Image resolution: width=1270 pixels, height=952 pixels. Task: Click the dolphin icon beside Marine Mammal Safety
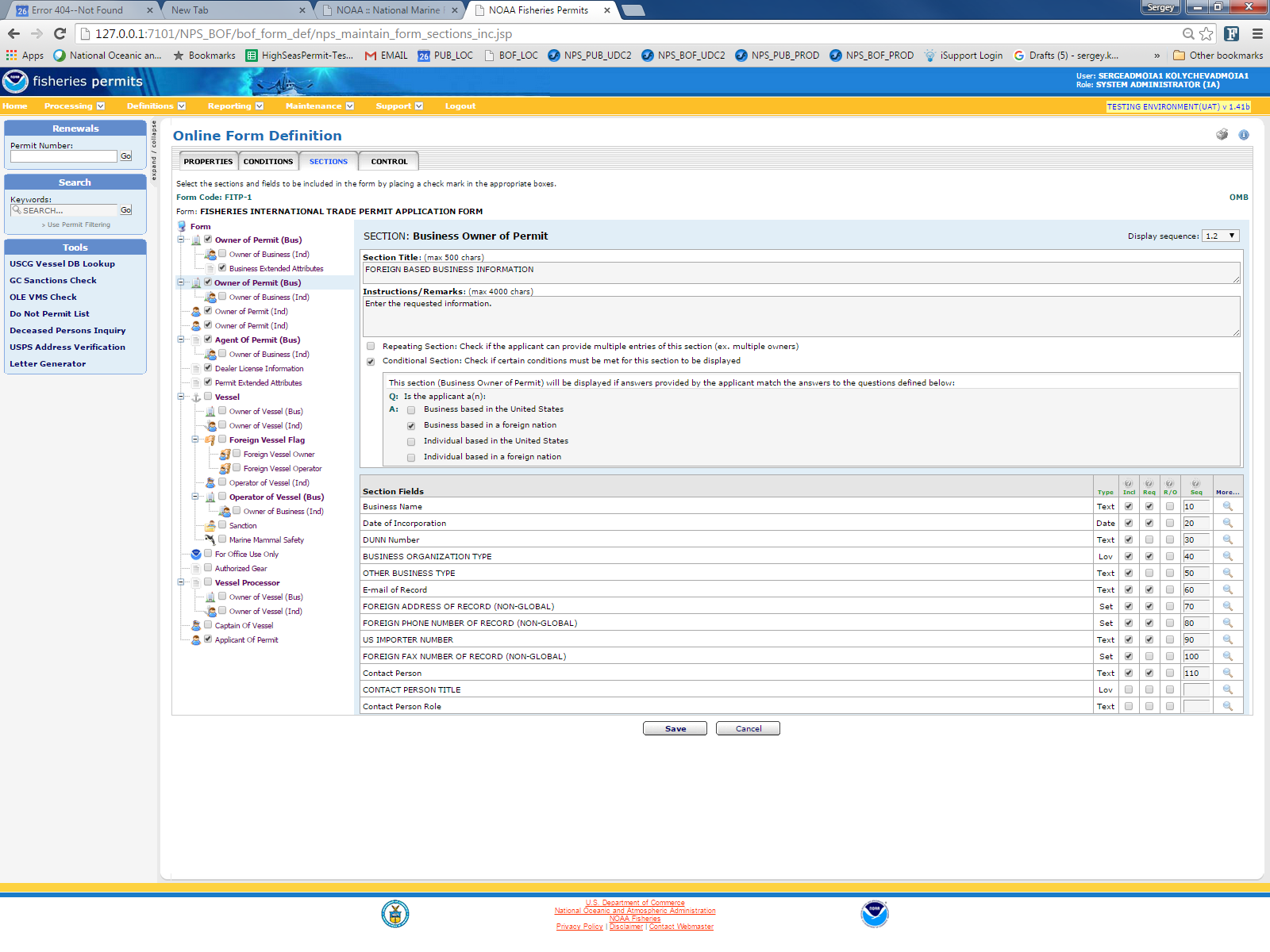(210, 539)
